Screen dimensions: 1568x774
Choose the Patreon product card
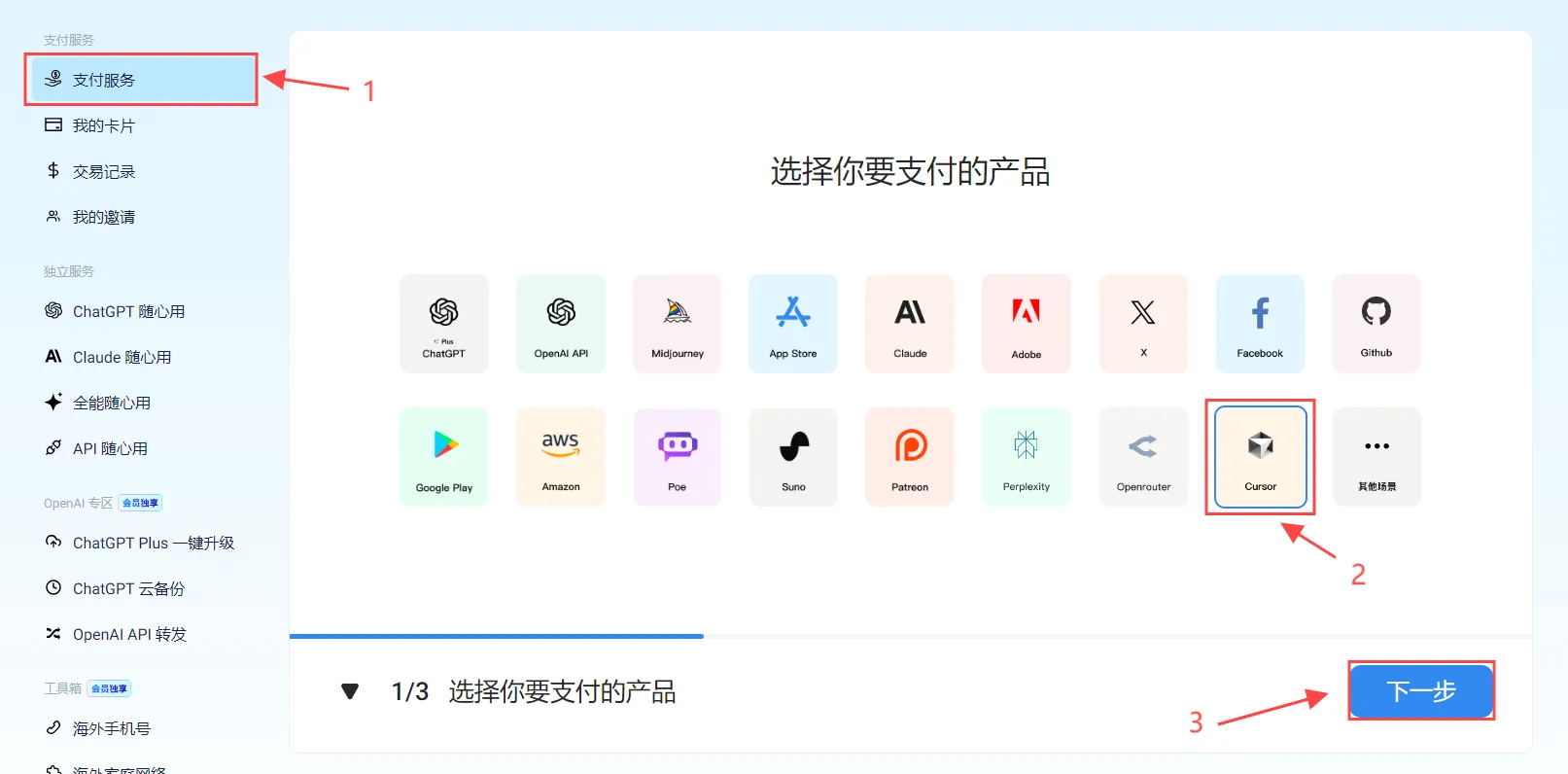[910, 457]
